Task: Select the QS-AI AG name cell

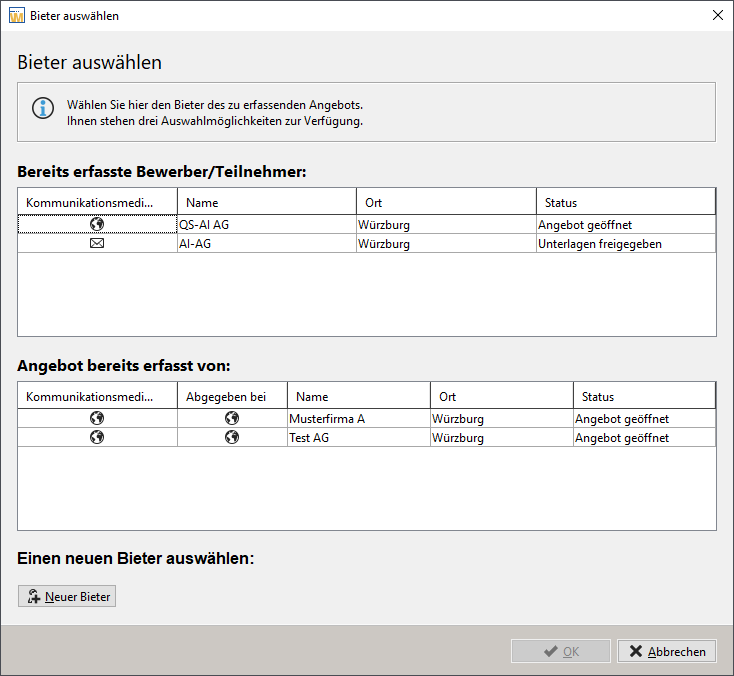Action: point(267,224)
